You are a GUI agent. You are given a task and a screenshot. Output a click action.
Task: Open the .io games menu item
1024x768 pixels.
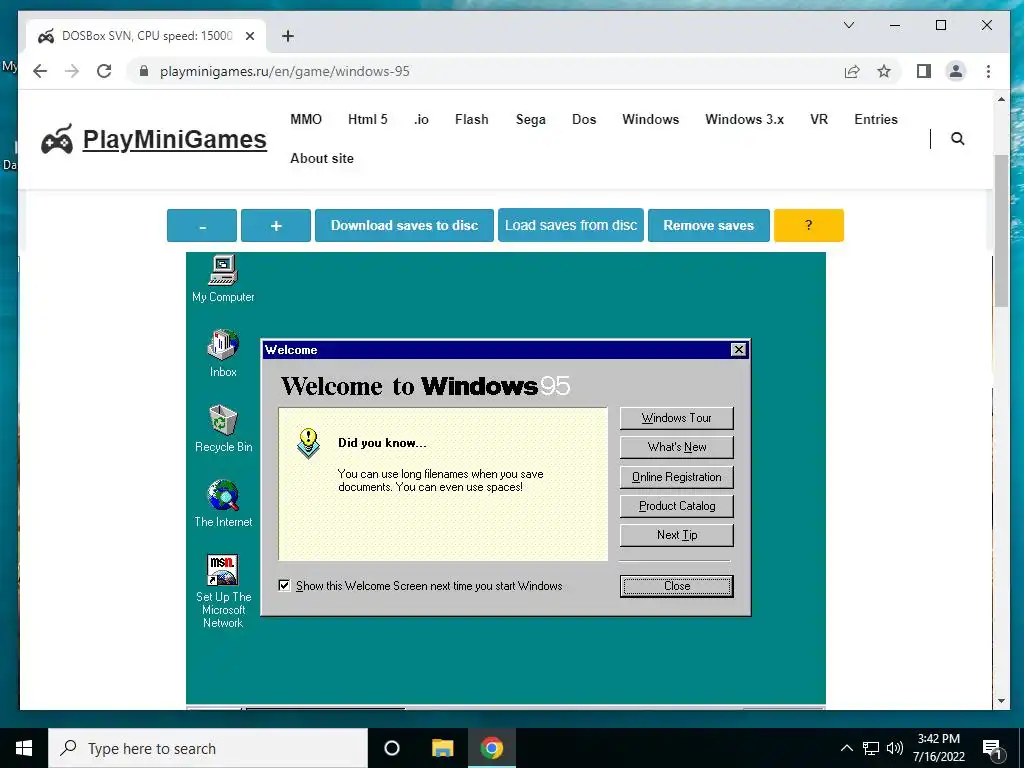[x=421, y=120]
